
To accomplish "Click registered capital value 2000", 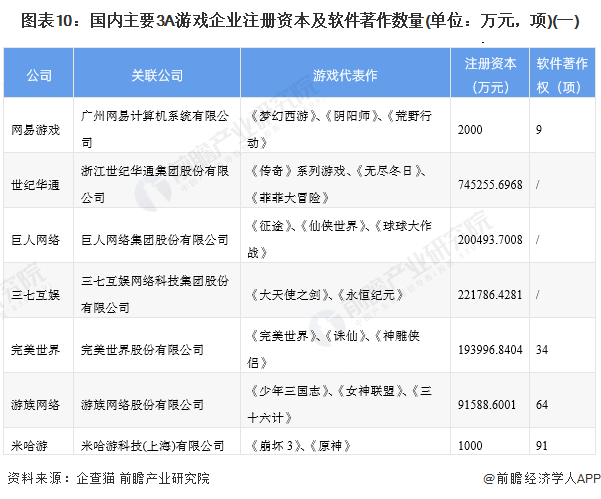I will 490,125.
